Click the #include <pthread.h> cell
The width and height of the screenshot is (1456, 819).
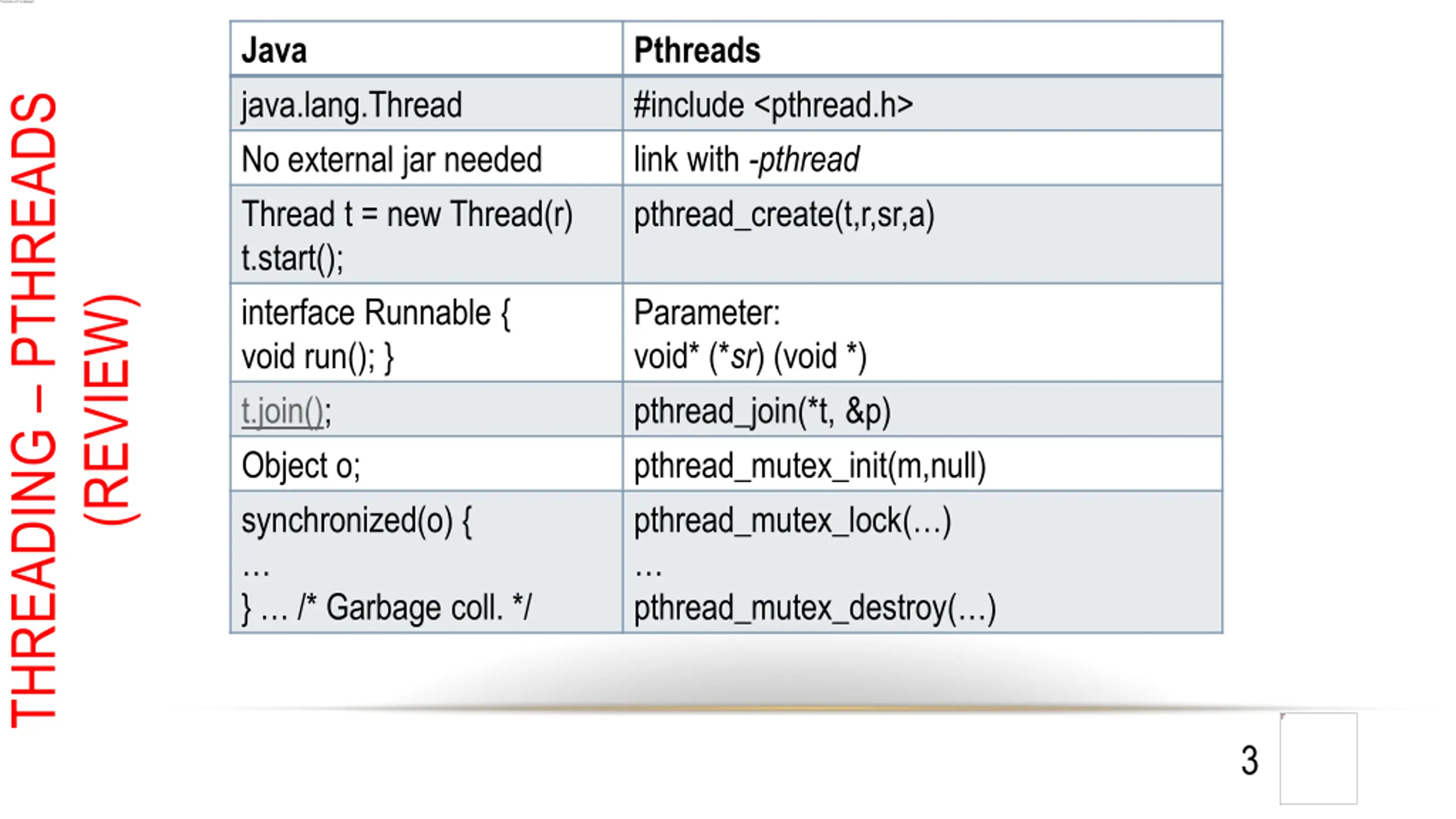(x=923, y=104)
